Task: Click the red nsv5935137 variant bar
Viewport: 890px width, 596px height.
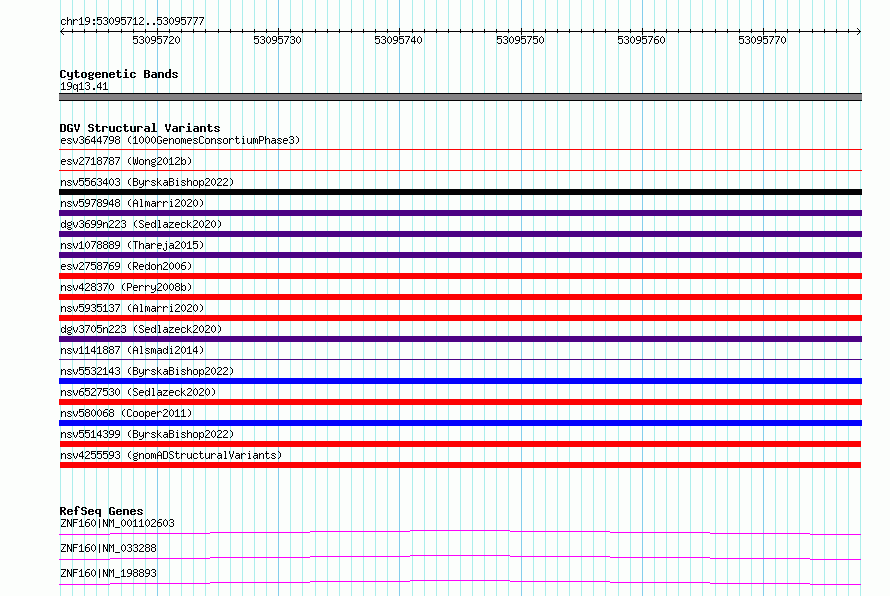Action: (460, 318)
